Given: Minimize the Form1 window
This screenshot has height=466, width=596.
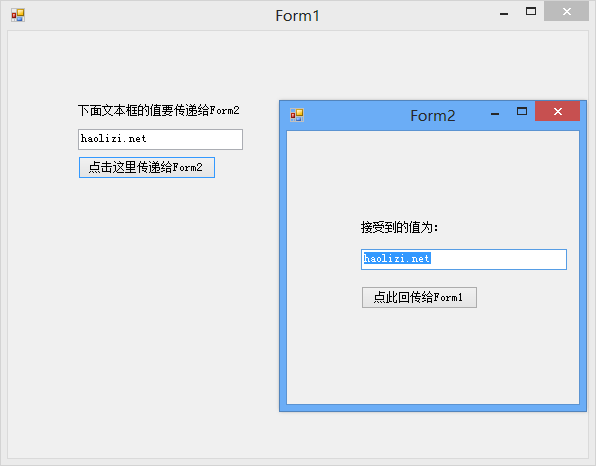Looking at the screenshot, I should coord(504,14).
